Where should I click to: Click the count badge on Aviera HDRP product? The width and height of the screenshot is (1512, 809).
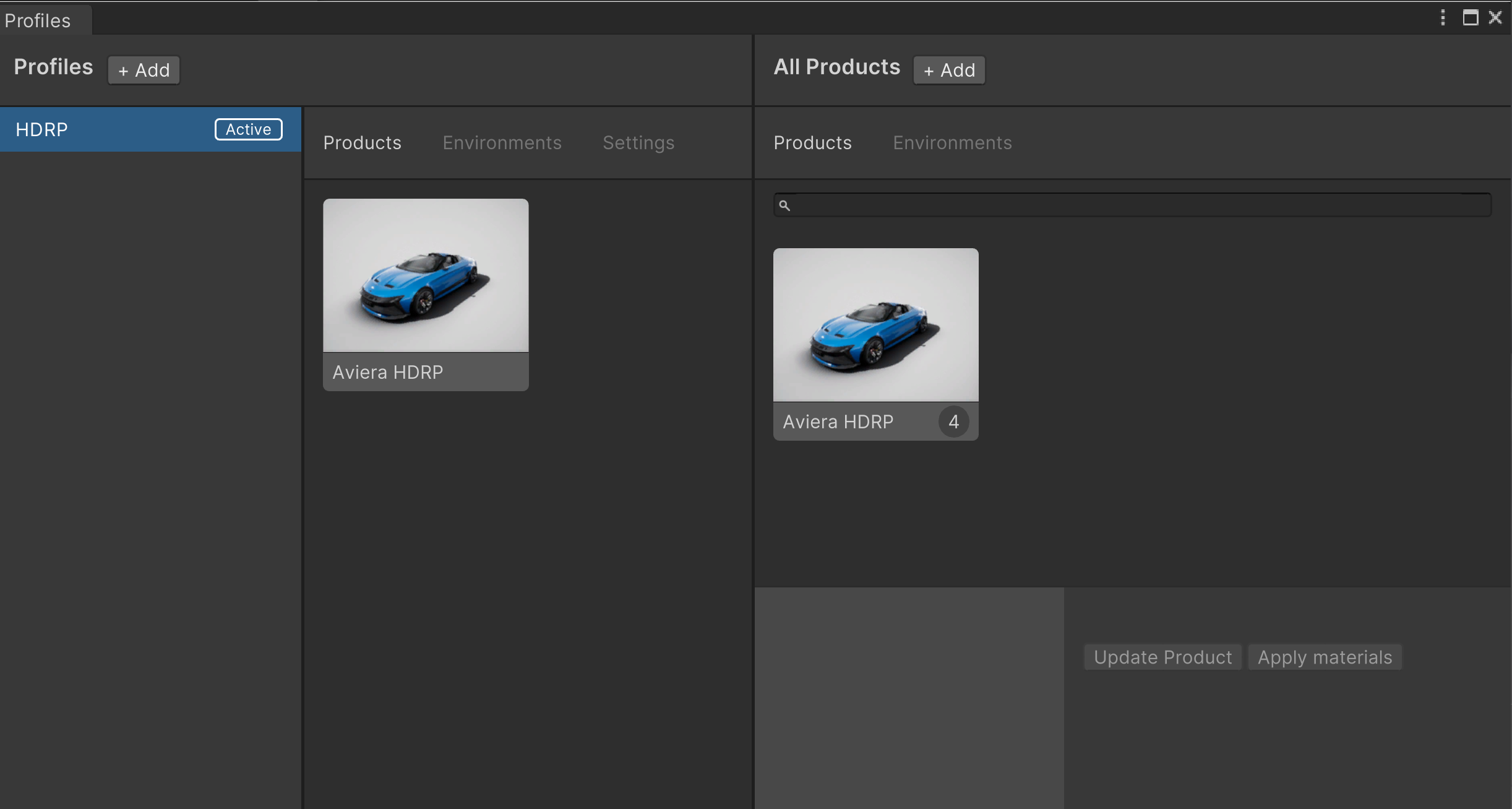(x=953, y=422)
